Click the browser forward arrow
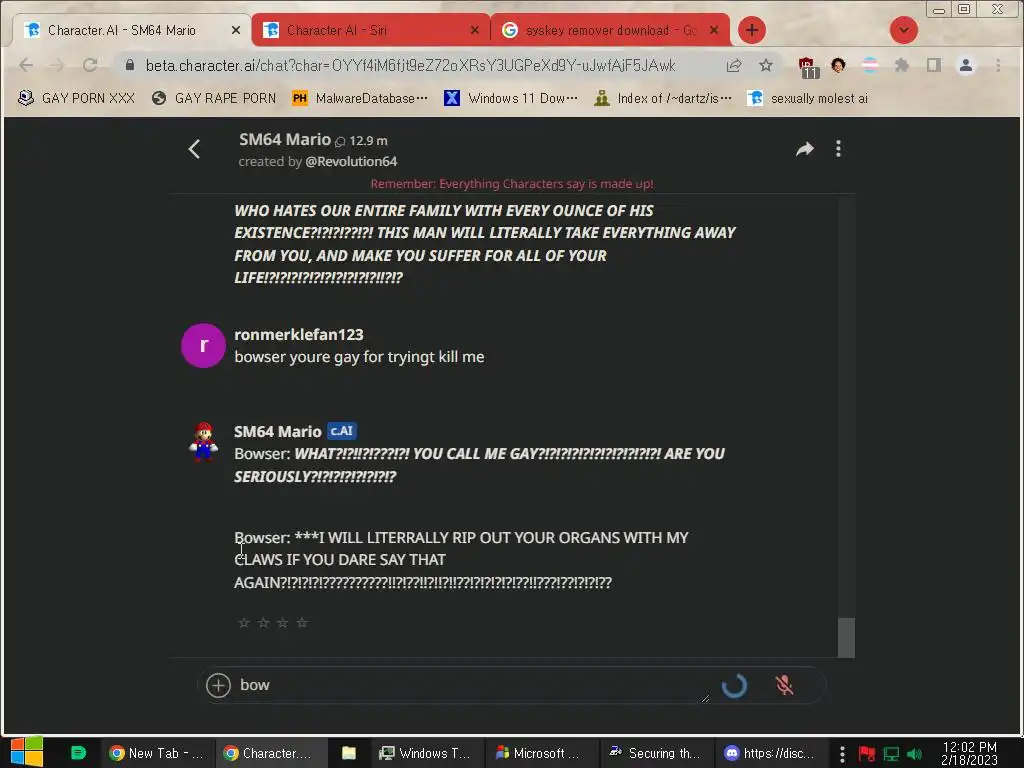 click(57, 65)
